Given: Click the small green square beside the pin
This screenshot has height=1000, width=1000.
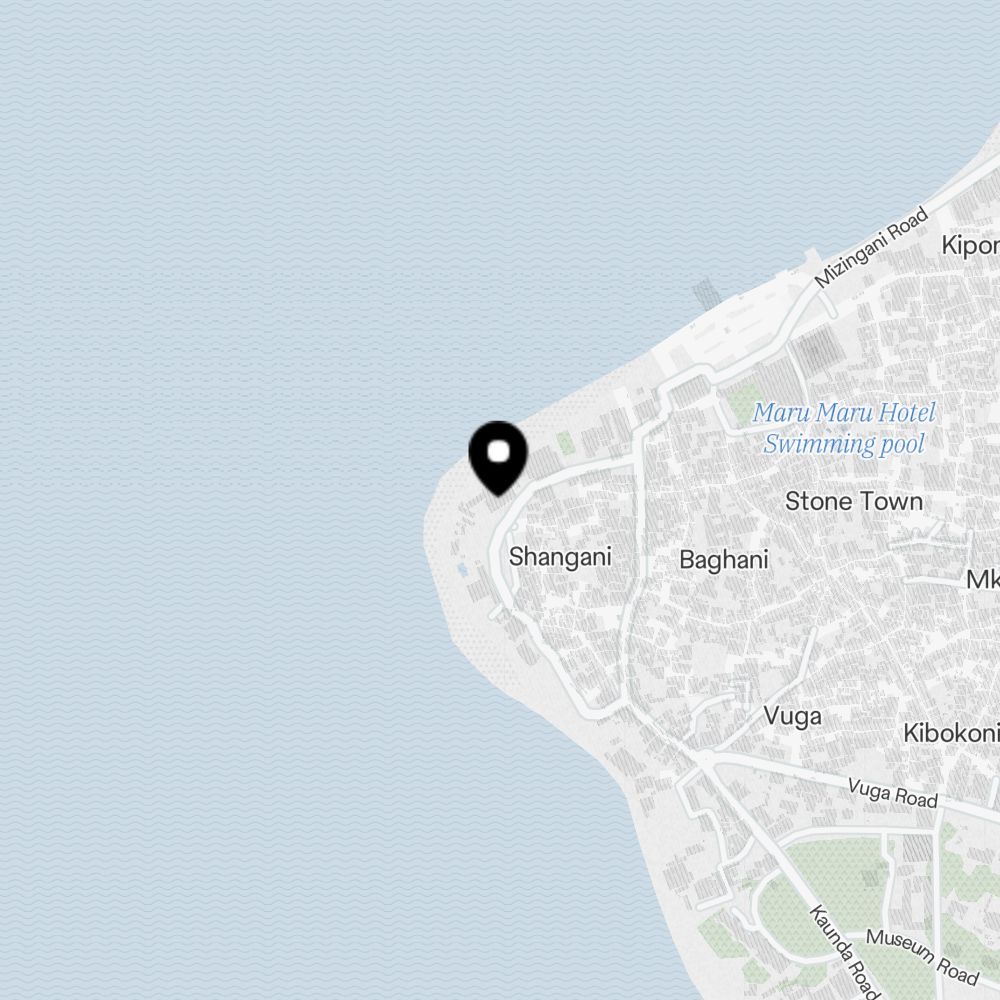Looking at the screenshot, I should [x=564, y=443].
